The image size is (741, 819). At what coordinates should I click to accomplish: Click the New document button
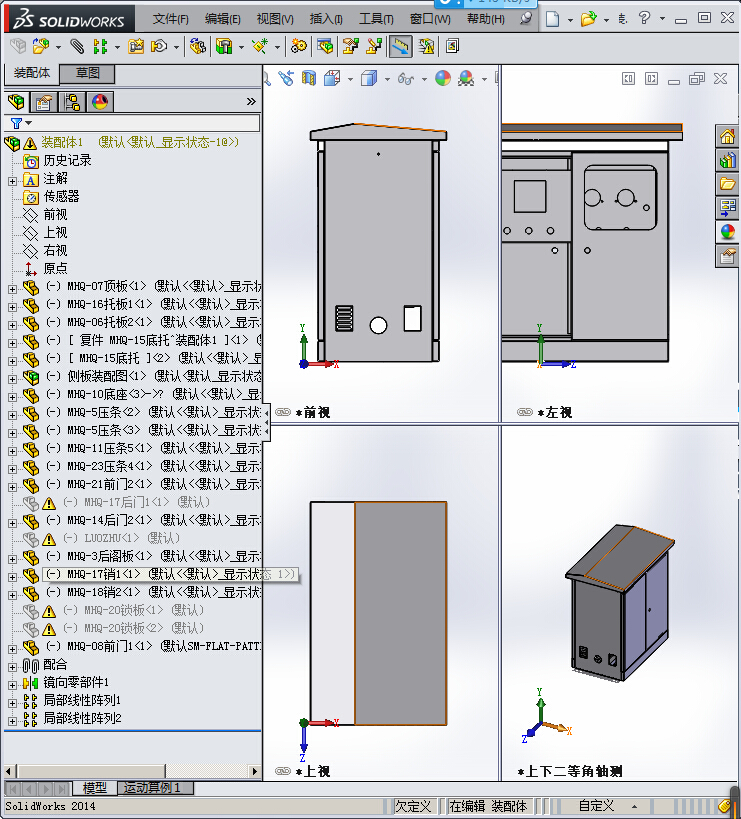(552, 19)
